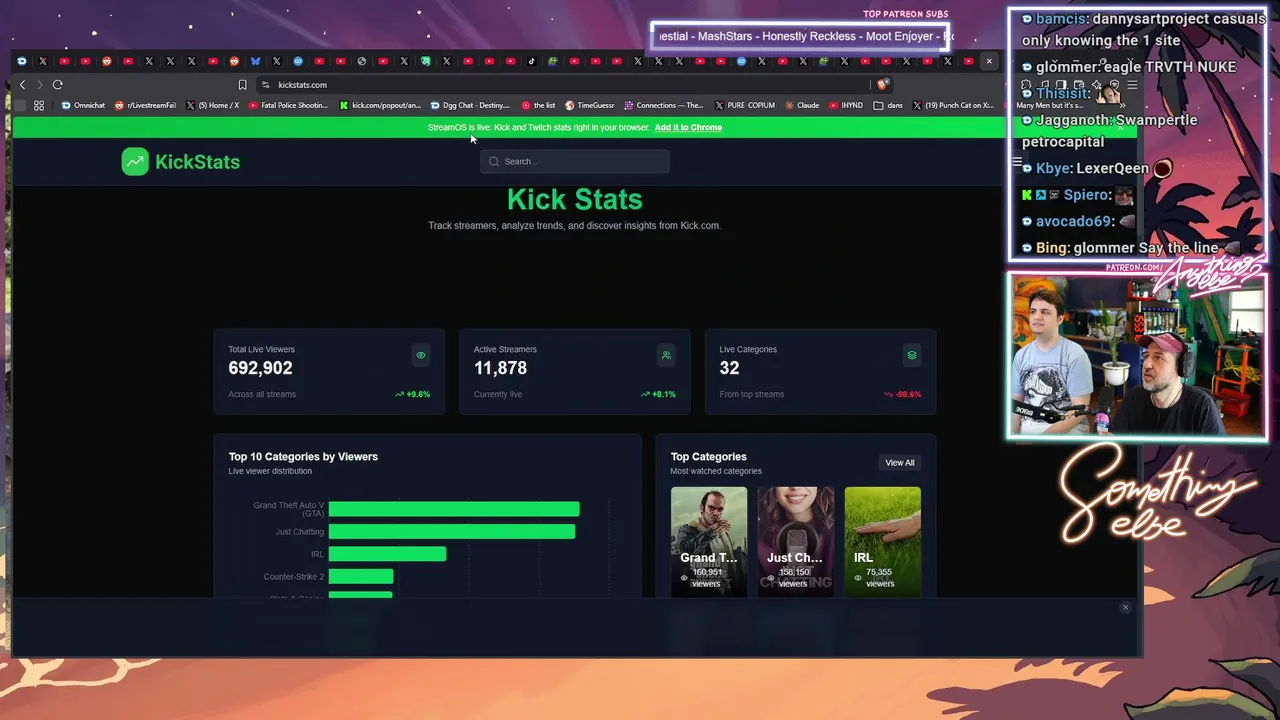
Task: Click the 11,878 active streamers value
Action: pyautogui.click(x=500, y=368)
